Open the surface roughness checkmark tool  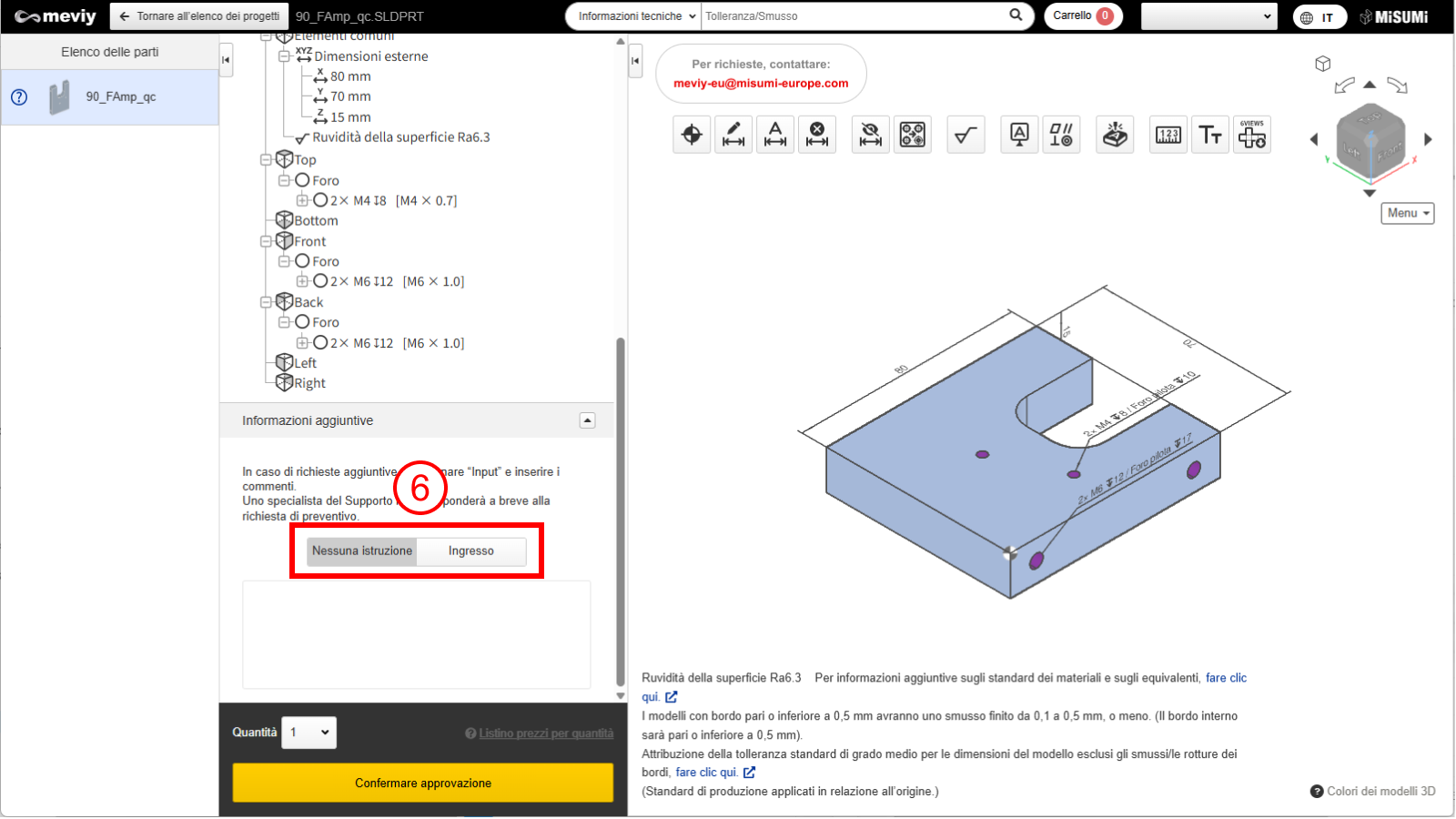[x=966, y=136]
